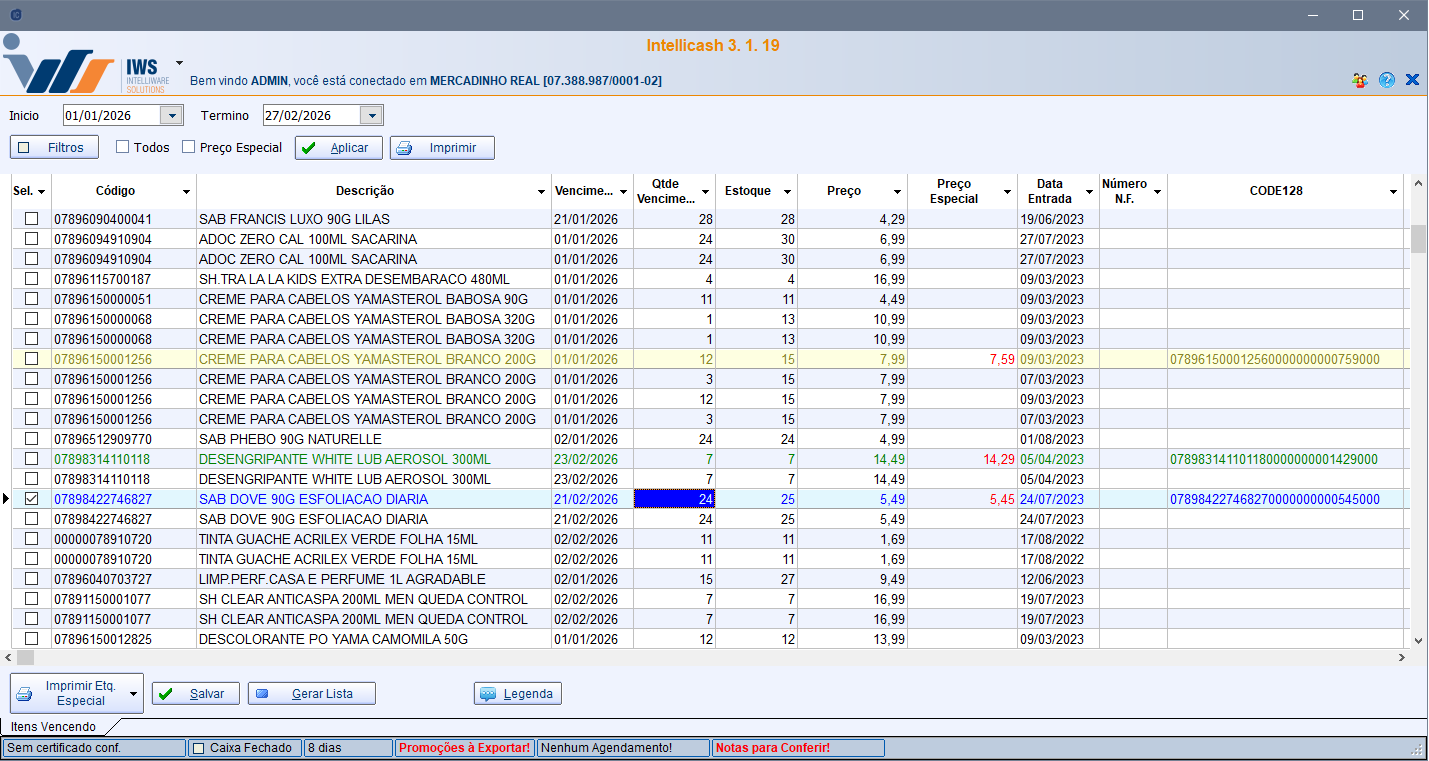This screenshot has width=1429, height=761.
Task: Open Descrição column filter arrow
Action: 542,192
